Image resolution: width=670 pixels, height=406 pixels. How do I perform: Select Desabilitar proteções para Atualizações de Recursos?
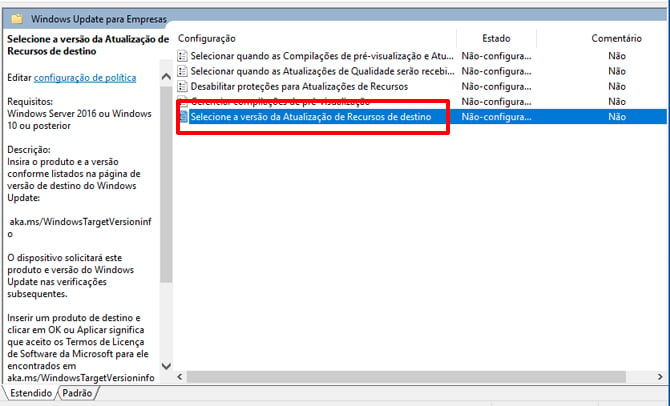[299, 86]
